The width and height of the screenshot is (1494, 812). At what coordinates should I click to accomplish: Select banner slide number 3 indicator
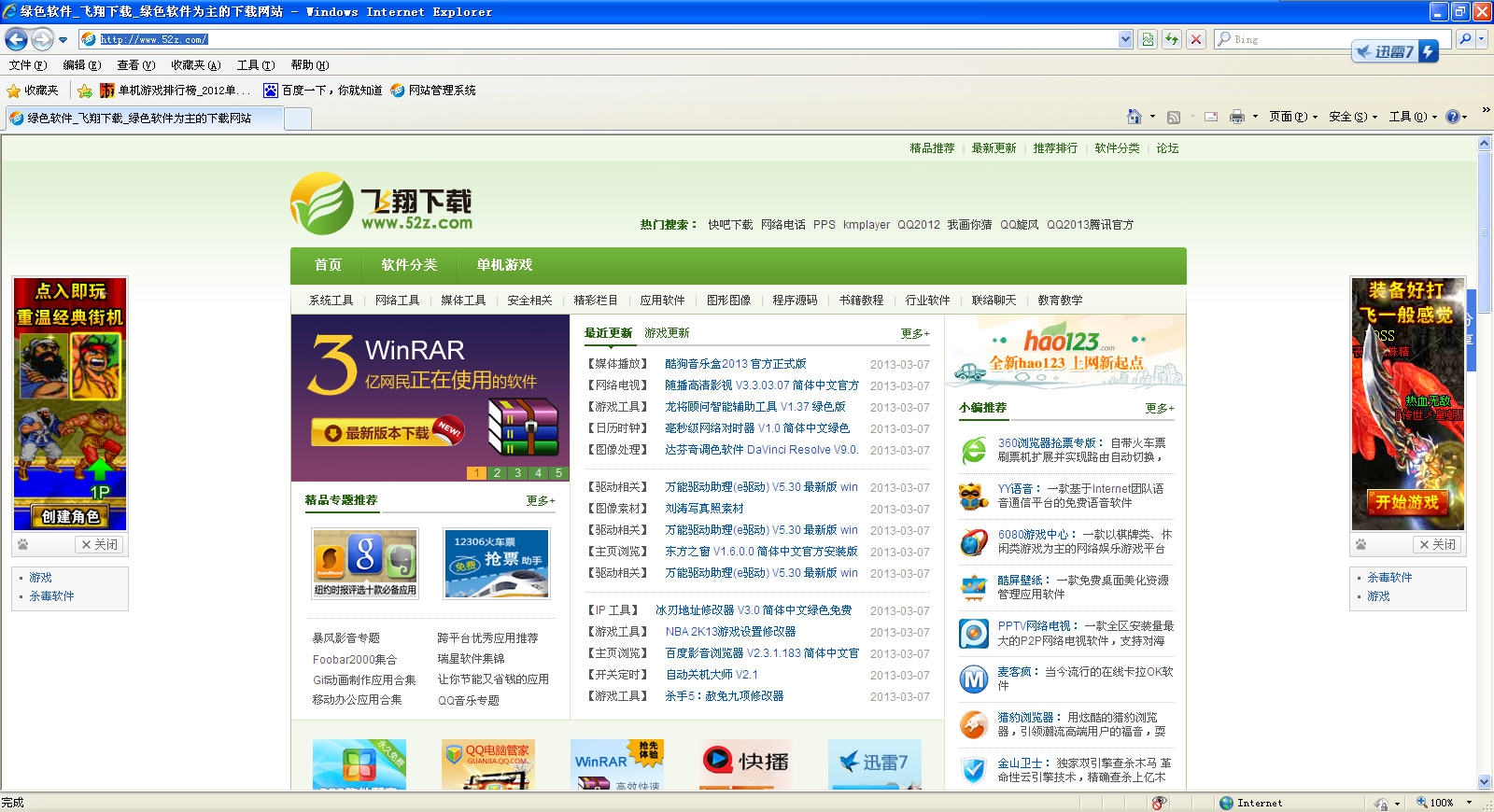pyautogui.click(x=517, y=473)
